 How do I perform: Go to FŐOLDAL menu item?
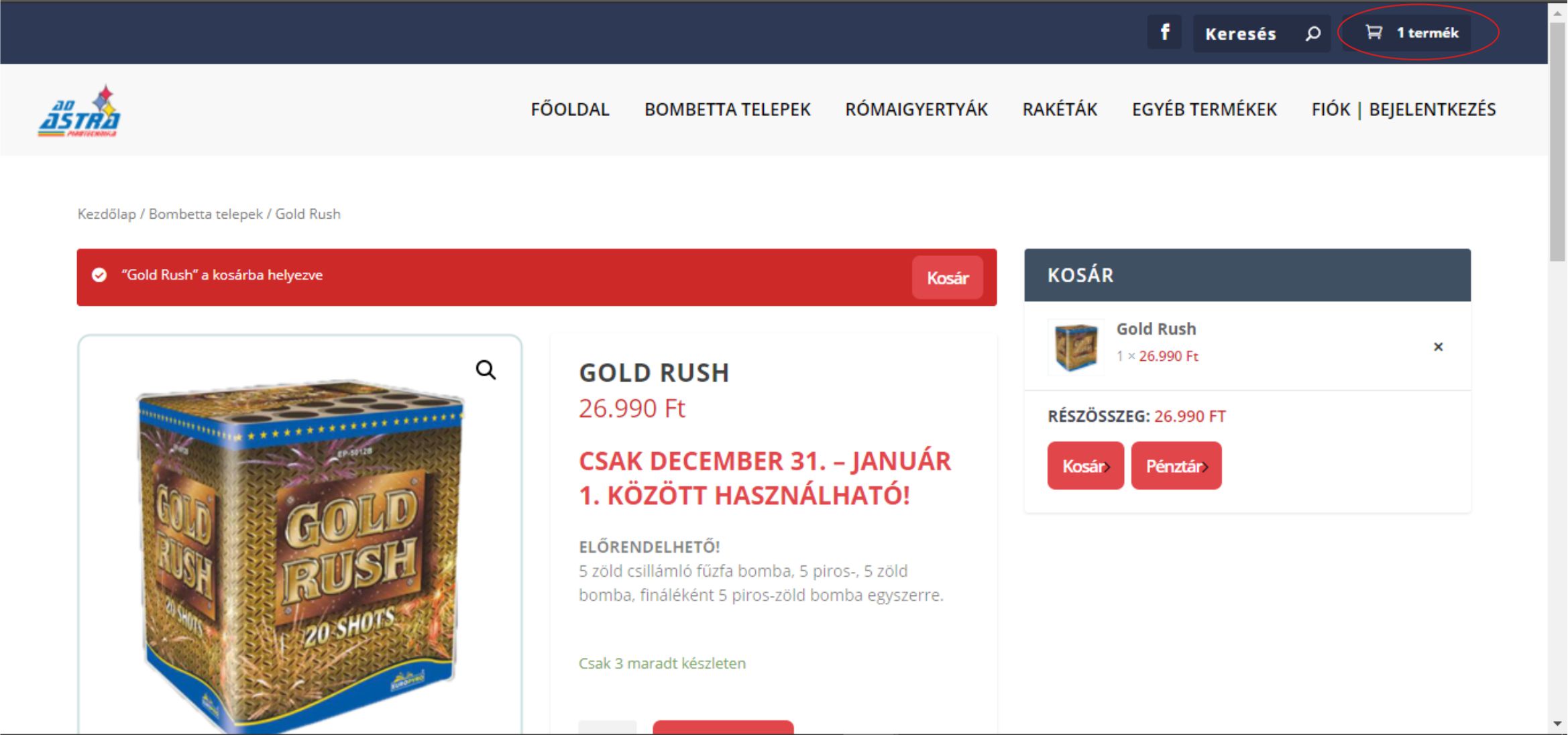point(570,109)
